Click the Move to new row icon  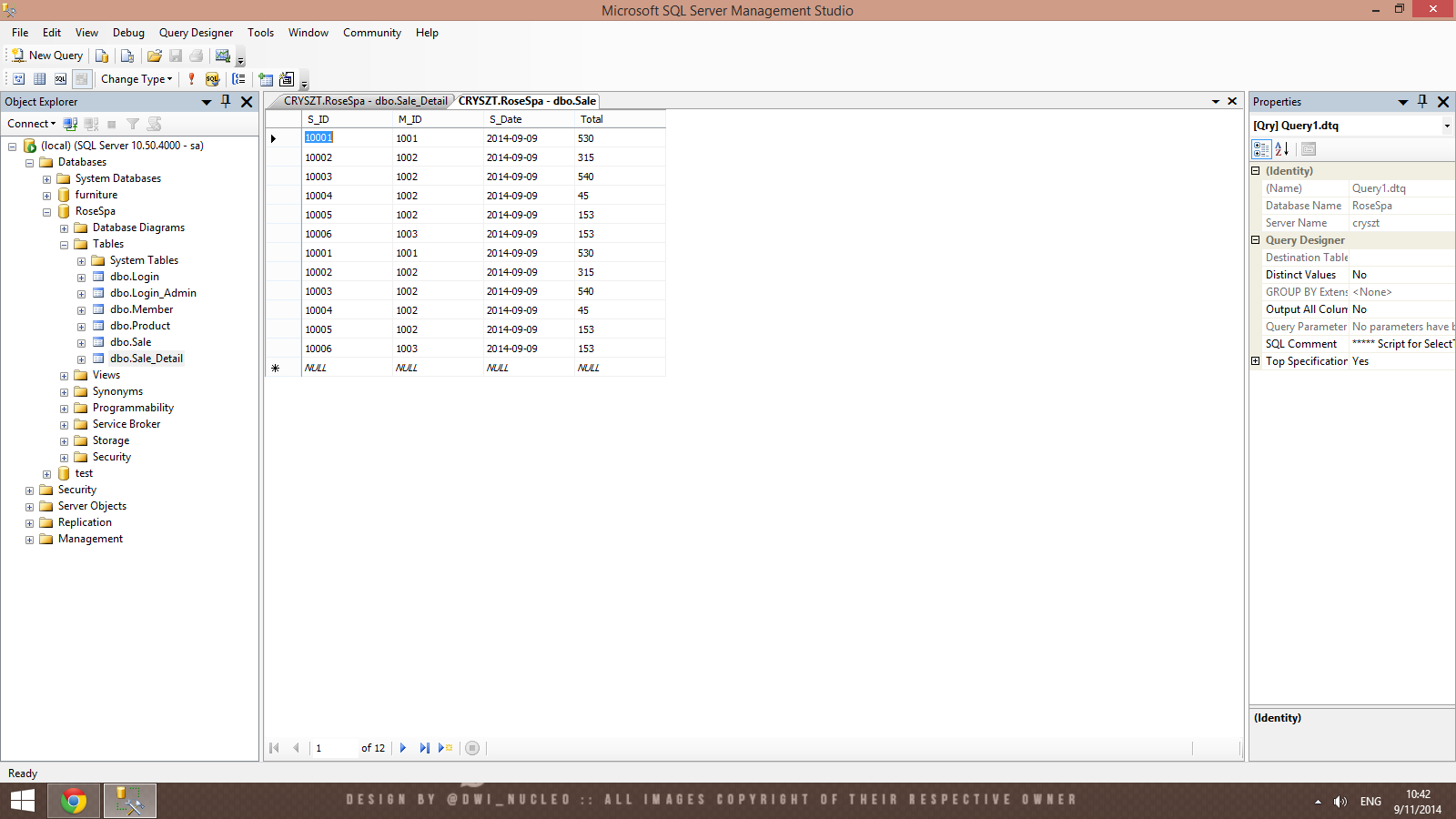[x=445, y=748]
